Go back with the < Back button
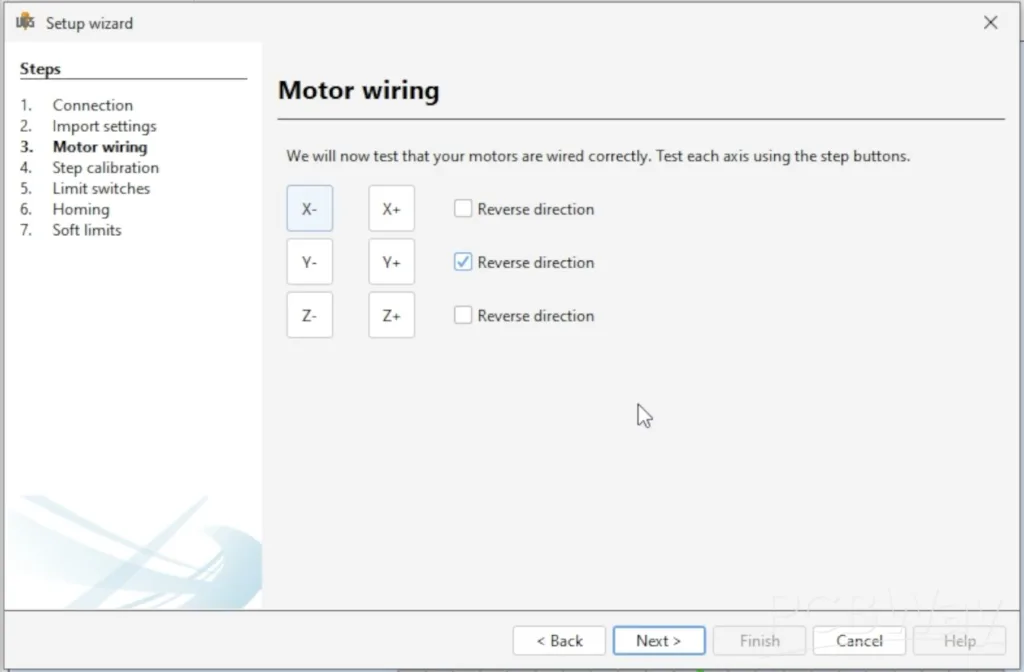The width and height of the screenshot is (1024, 672). pos(559,641)
